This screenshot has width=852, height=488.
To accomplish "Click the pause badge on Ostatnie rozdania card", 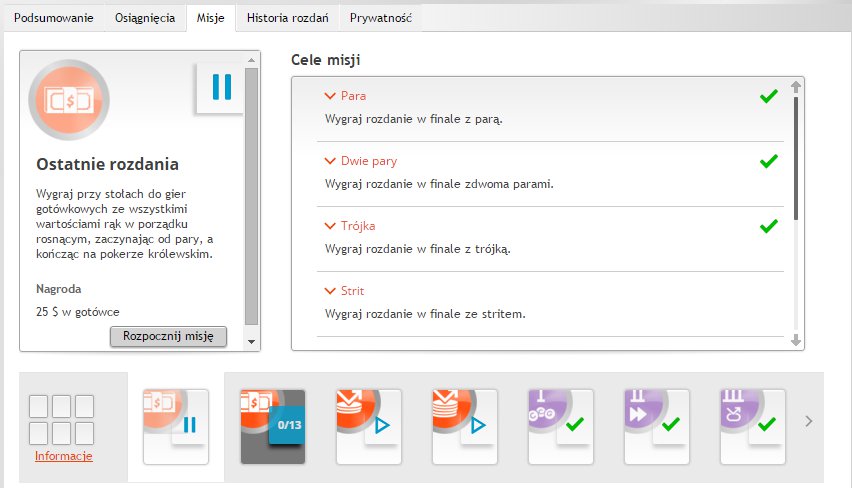I will (x=221, y=88).
